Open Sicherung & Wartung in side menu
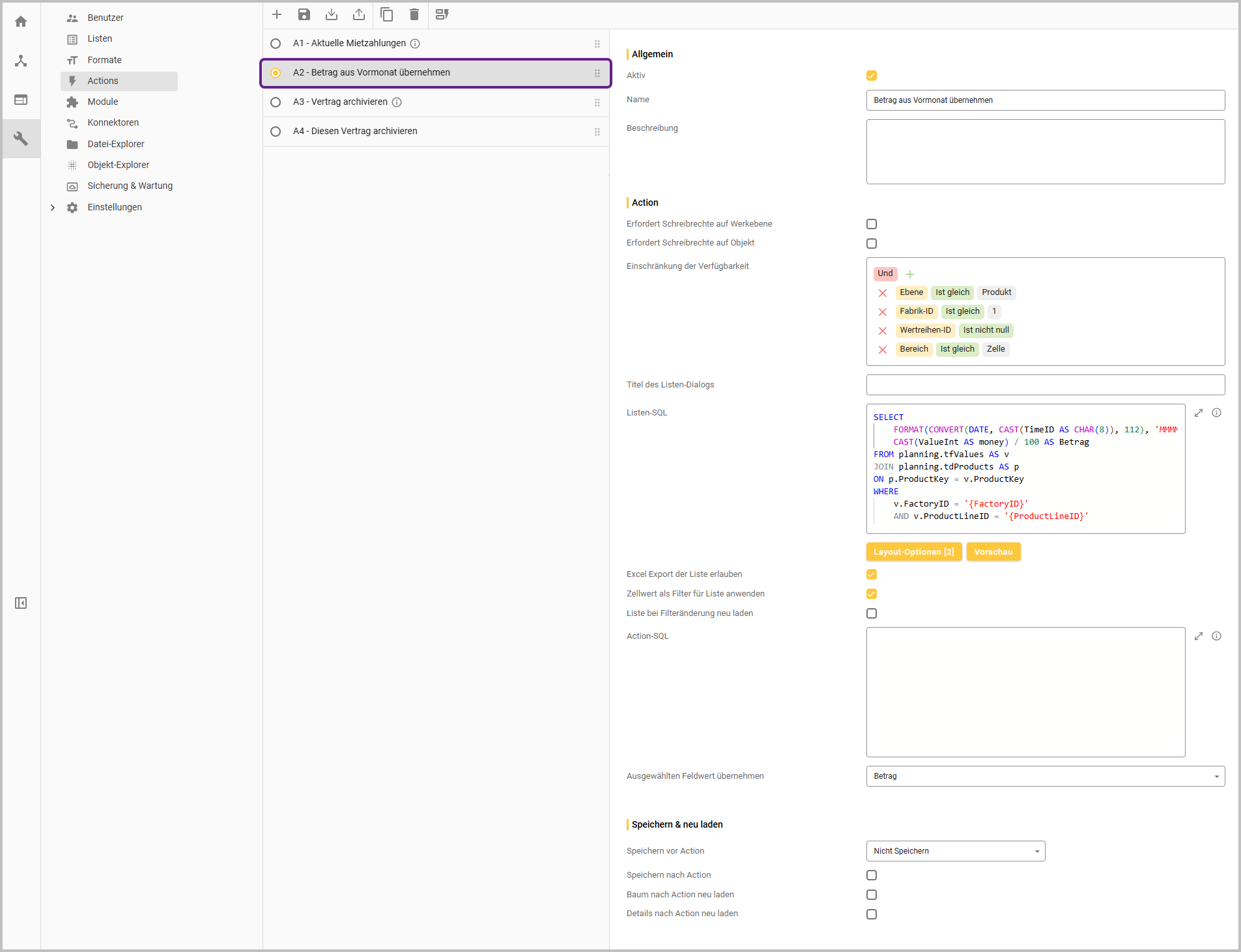This screenshot has width=1241, height=952. click(130, 186)
